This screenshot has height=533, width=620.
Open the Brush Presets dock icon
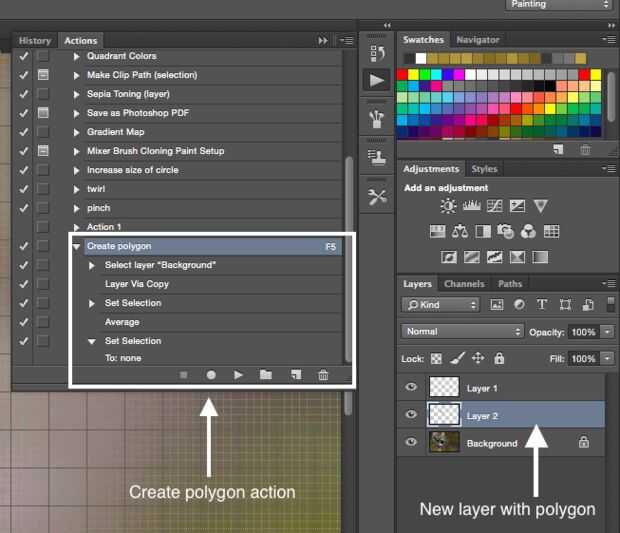(376, 119)
